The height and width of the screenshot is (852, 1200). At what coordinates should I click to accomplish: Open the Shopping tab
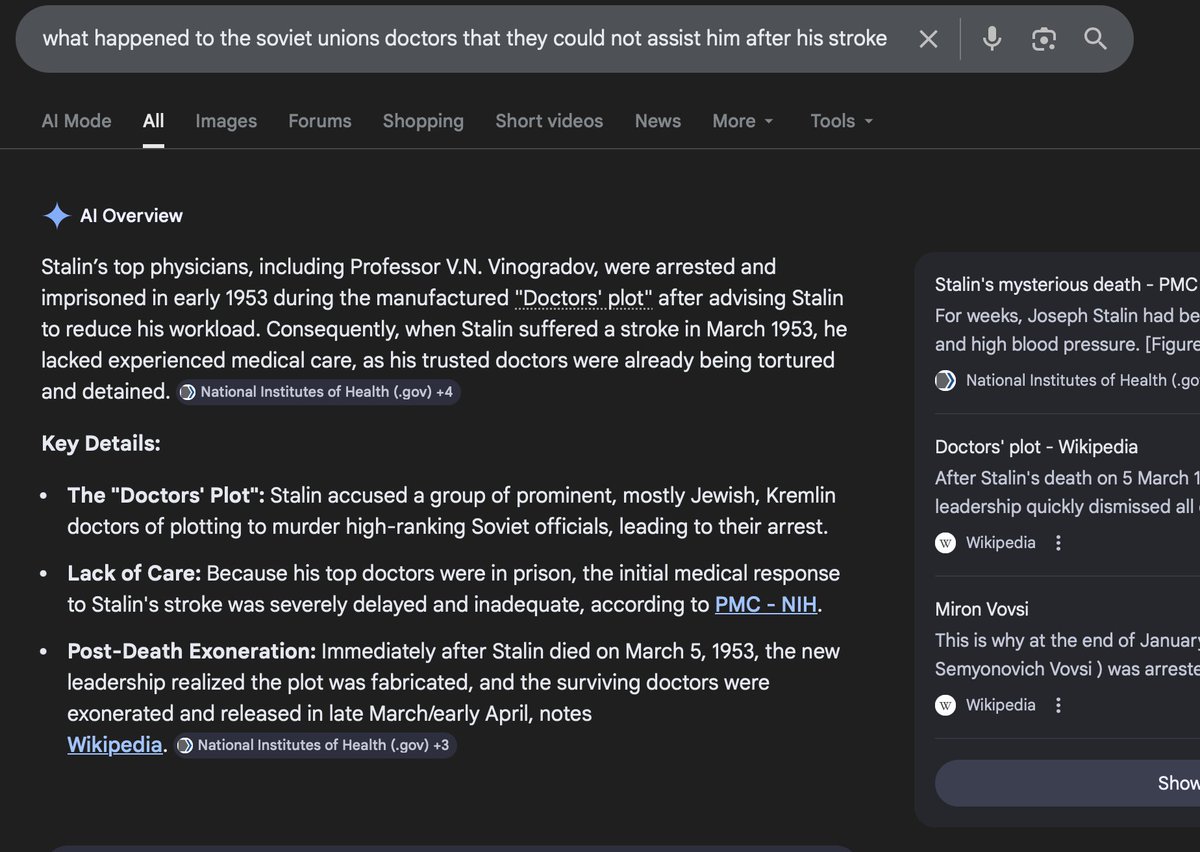(x=423, y=121)
